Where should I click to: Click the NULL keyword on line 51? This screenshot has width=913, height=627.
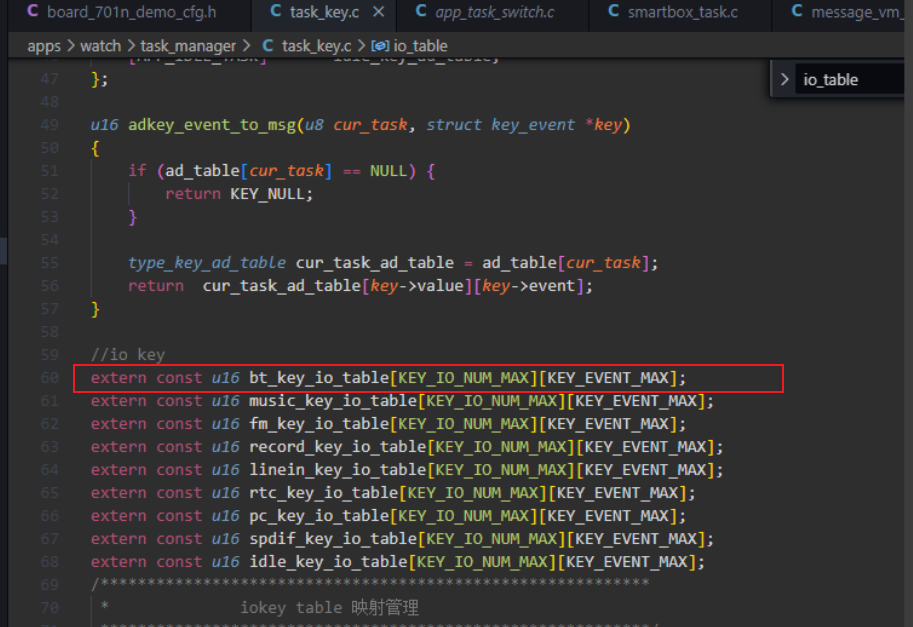[x=388, y=171]
